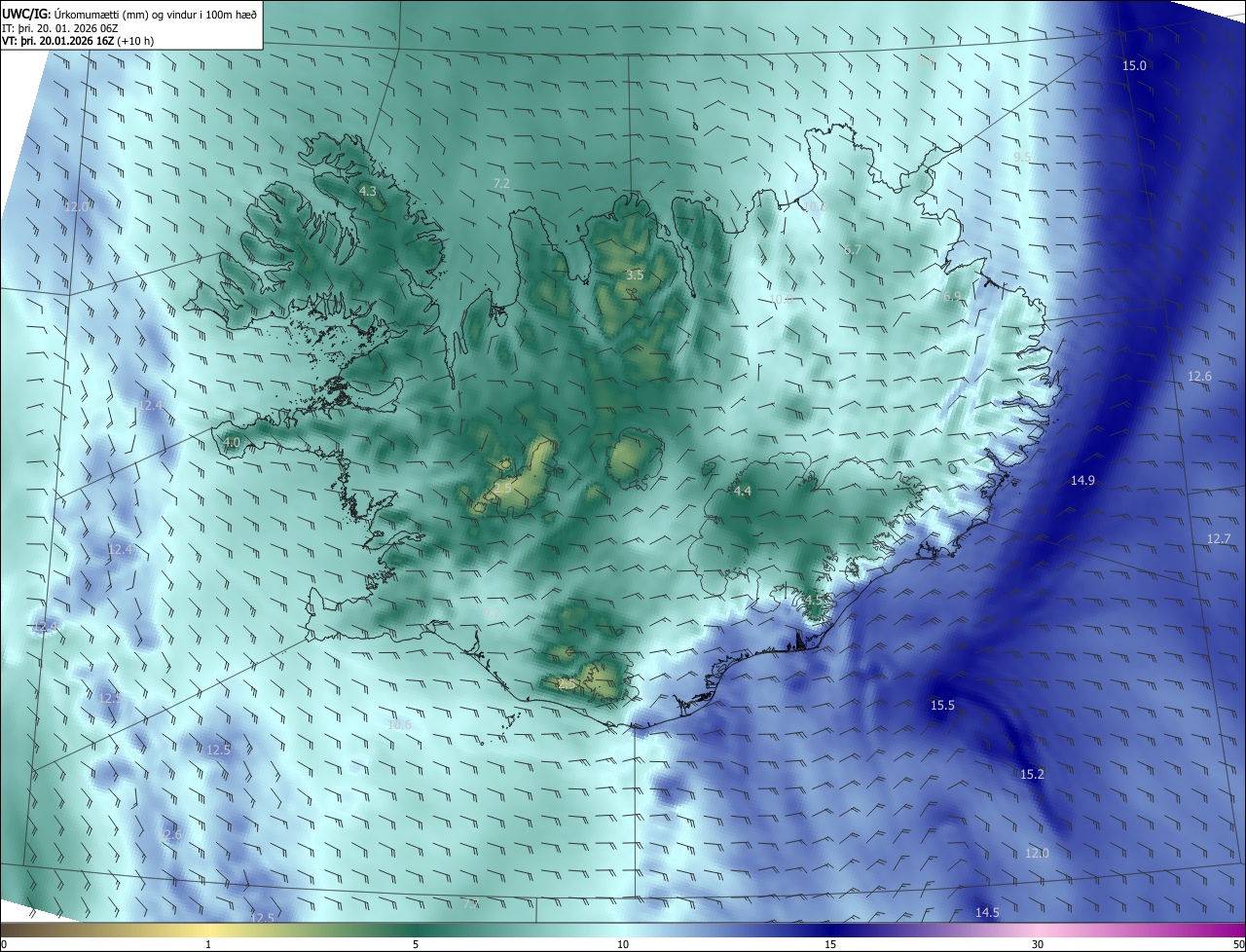
Task: Click the 15.0 value label on the map
Action: (x=1135, y=66)
